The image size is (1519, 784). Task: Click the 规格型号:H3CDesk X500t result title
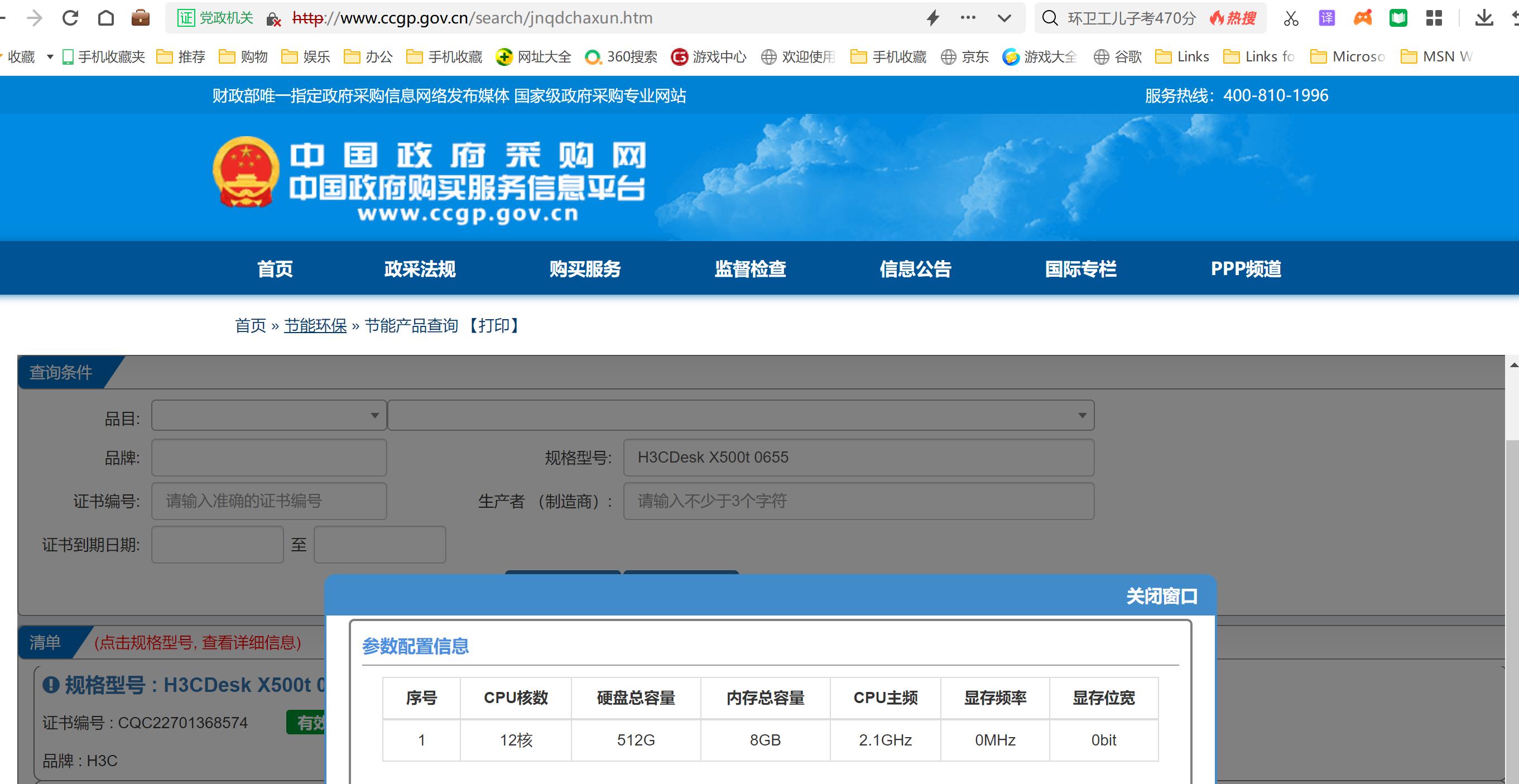tap(184, 685)
